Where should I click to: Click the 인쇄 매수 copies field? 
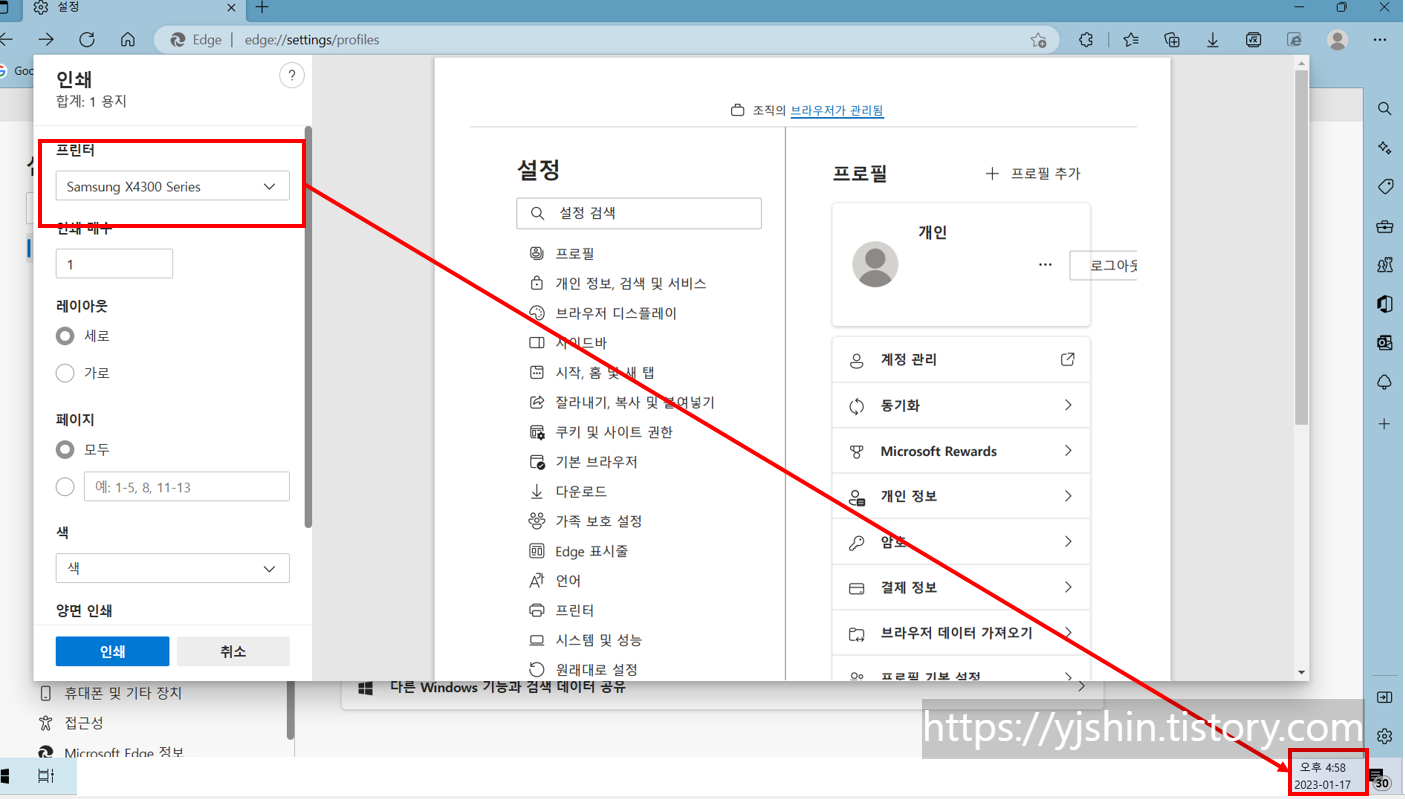[114, 264]
